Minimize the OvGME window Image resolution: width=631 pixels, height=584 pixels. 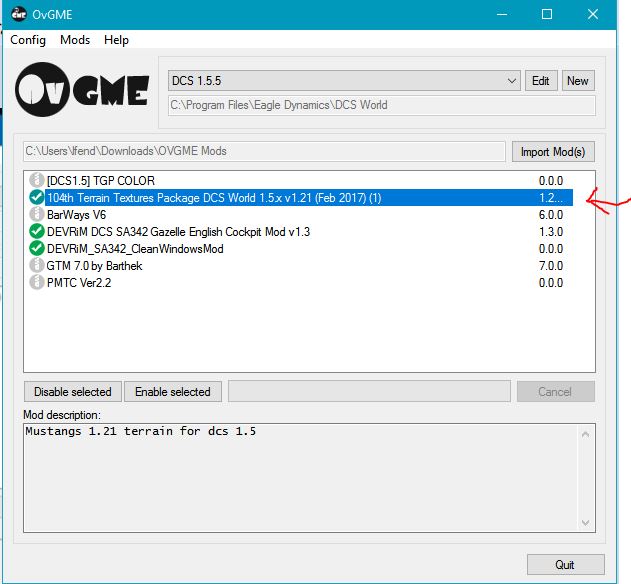[502, 14]
